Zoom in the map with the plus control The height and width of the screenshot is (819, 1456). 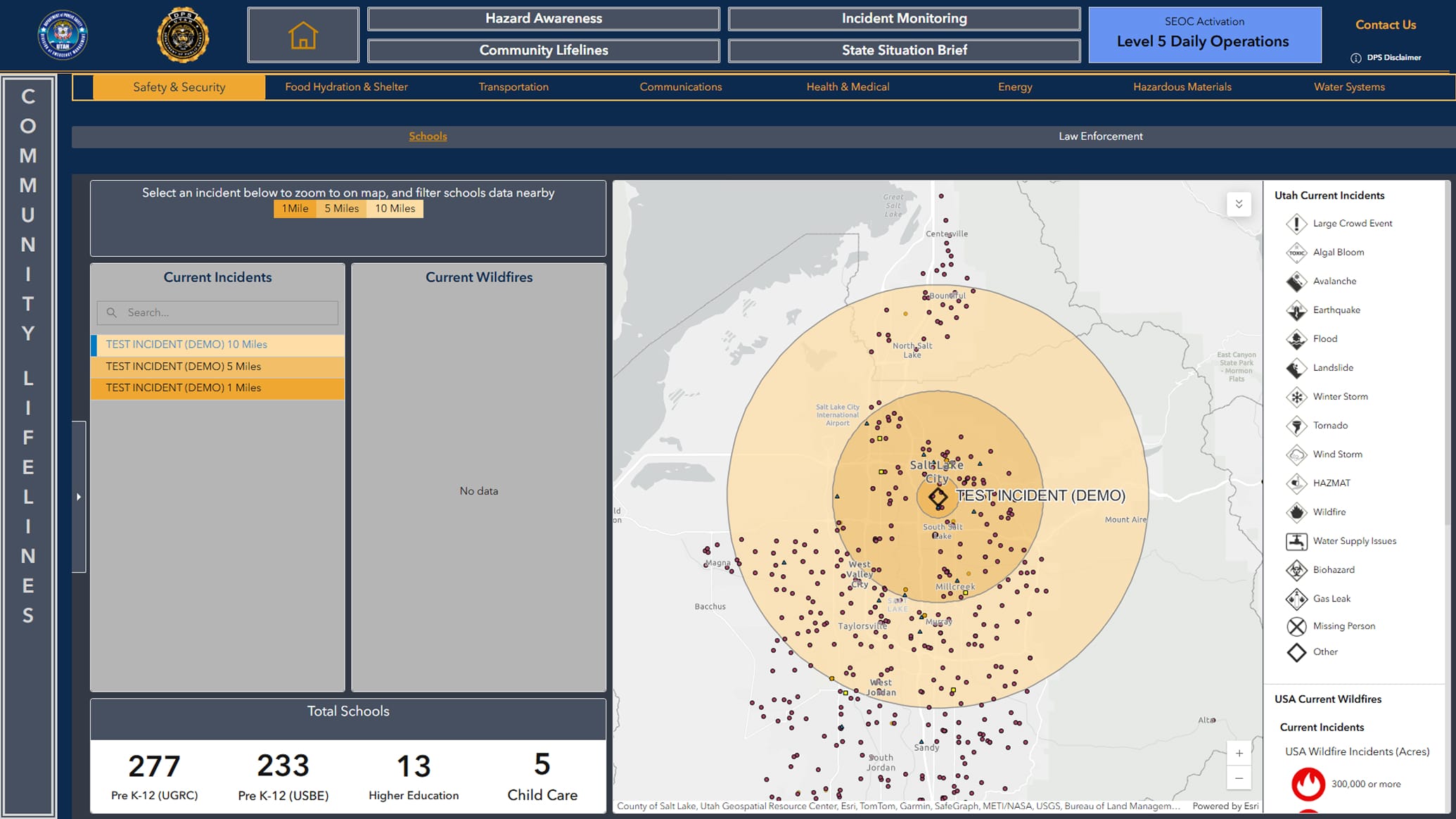tap(1239, 753)
